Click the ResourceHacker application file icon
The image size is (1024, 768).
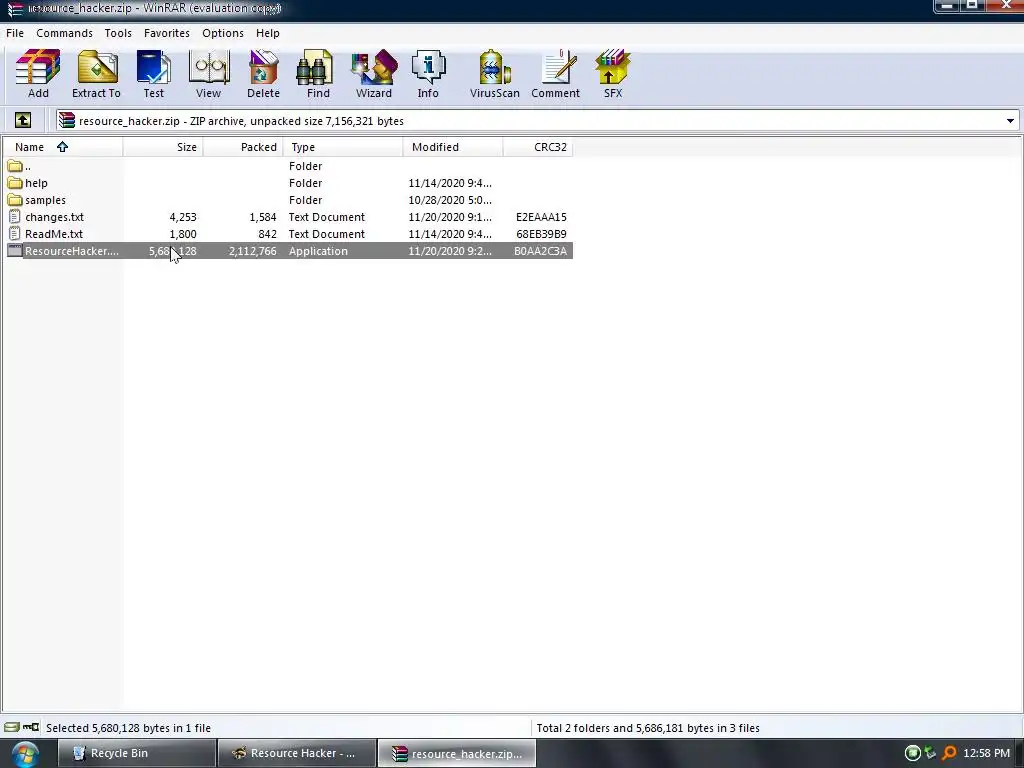tap(15, 251)
